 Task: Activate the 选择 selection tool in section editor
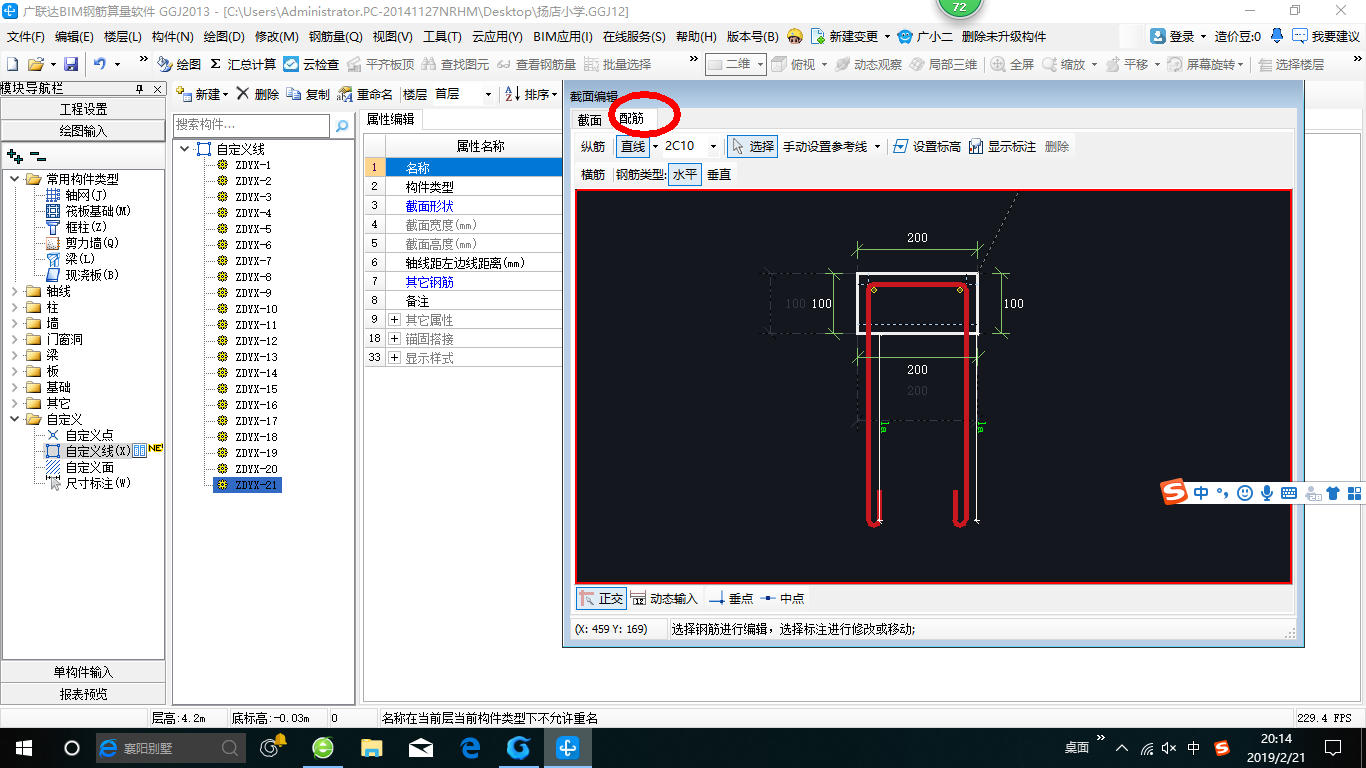pos(752,146)
